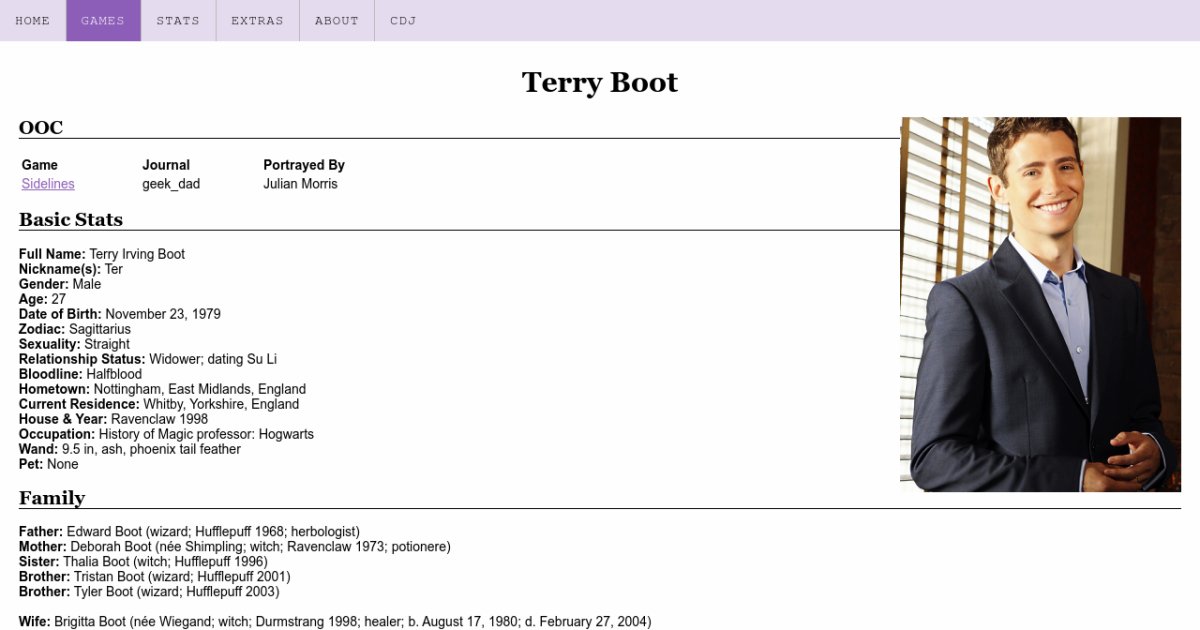Screen dimensions: 1200x630
Task: Select the GAMES tab in navigation
Action: (103, 21)
